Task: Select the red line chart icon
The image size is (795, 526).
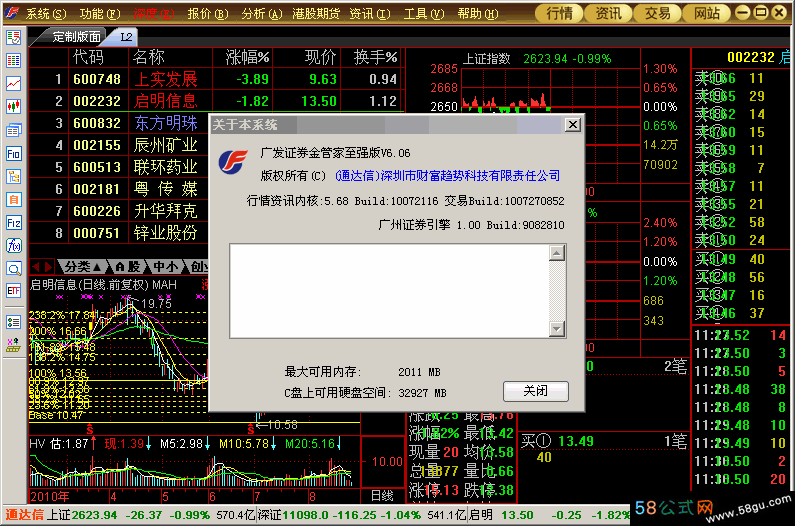Action: pyautogui.click(x=13, y=84)
